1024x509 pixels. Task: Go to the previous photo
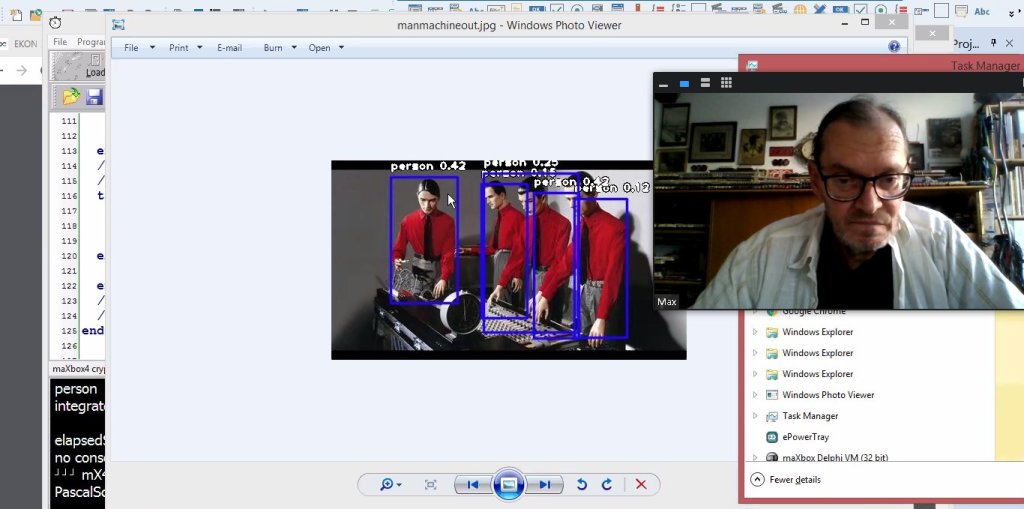coord(472,485)
